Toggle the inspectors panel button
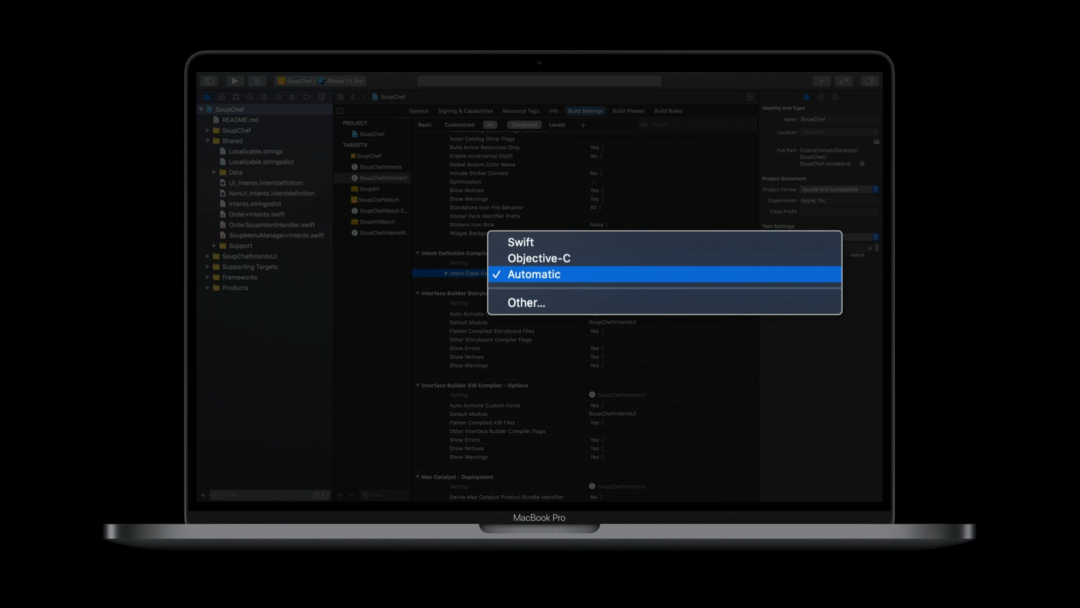This screenshot has height=608, width=1080. pyautogui.click(x=870, y=81)
